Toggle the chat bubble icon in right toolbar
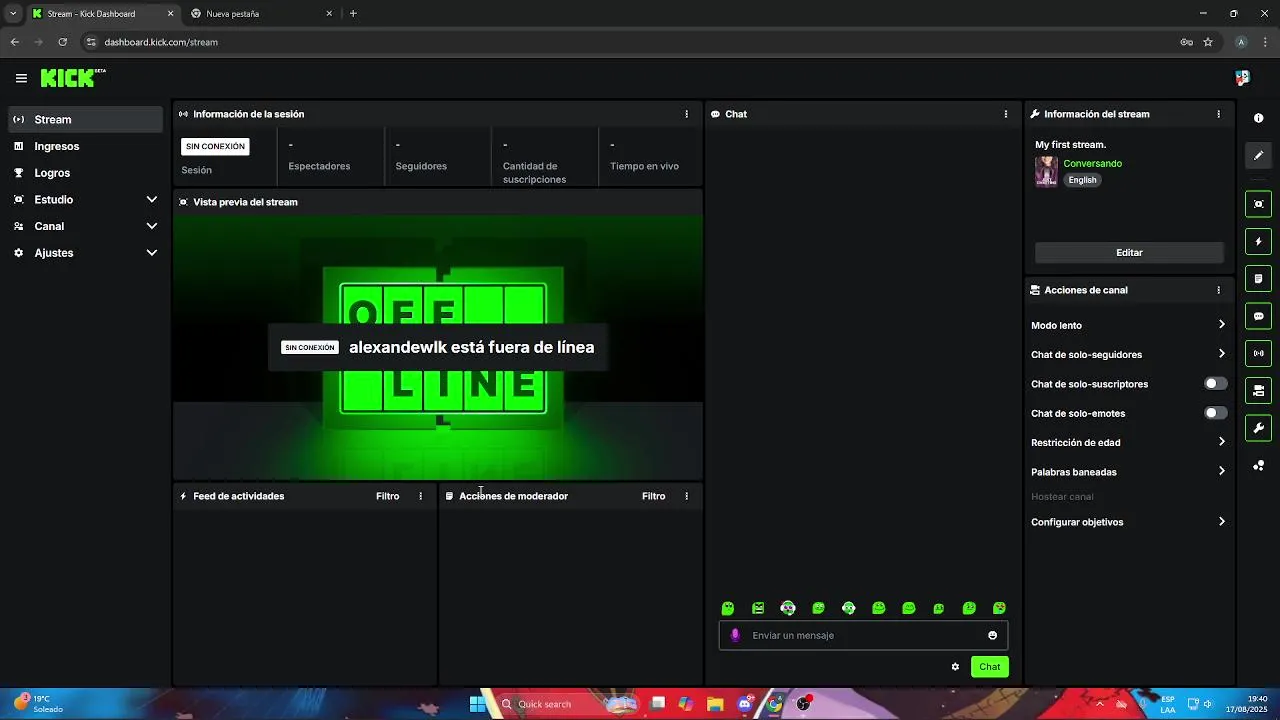This screenshot has width=1280, height=720. (1258, 316)
